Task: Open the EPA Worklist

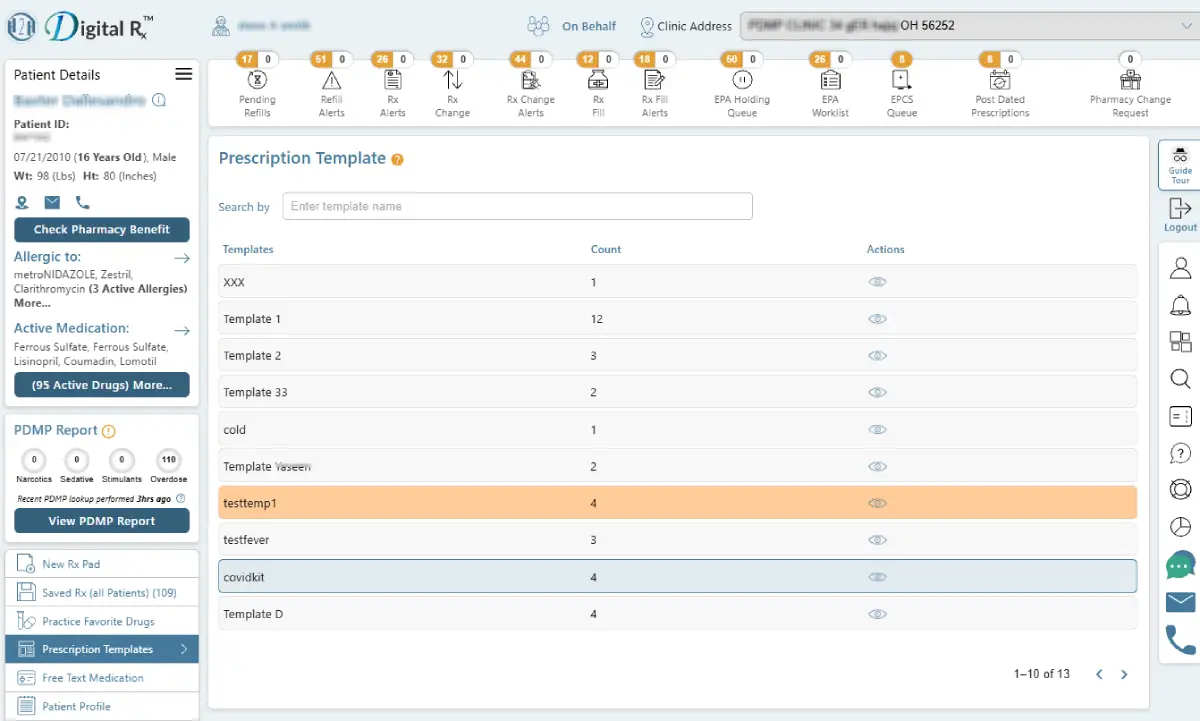Action: click(x=830, y=88)
